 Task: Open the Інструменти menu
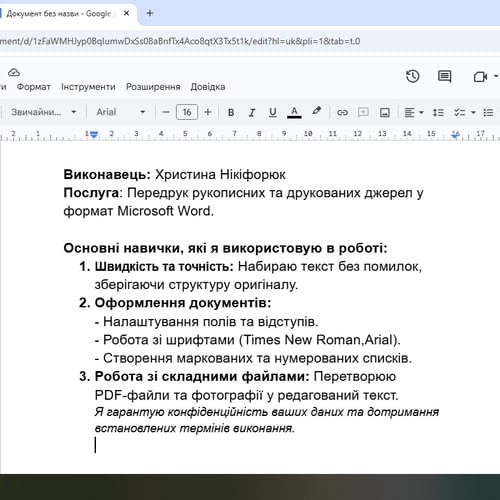pos(88,87)
